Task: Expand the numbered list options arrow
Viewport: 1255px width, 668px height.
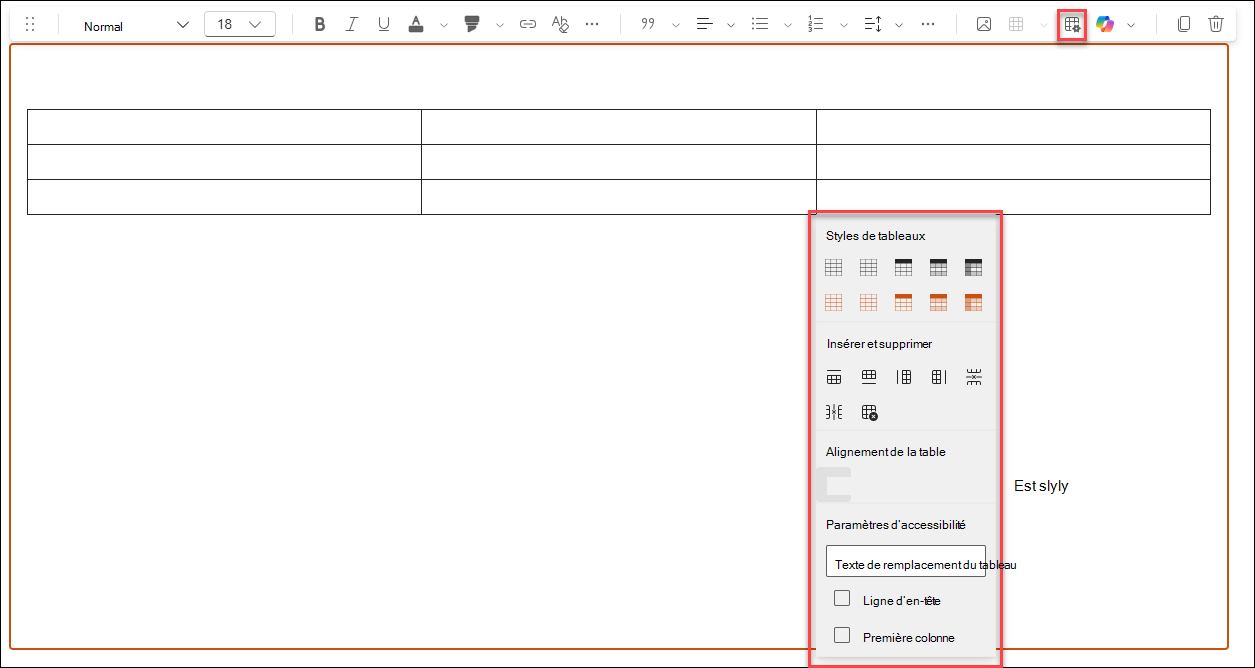Action: click(843, 25)
